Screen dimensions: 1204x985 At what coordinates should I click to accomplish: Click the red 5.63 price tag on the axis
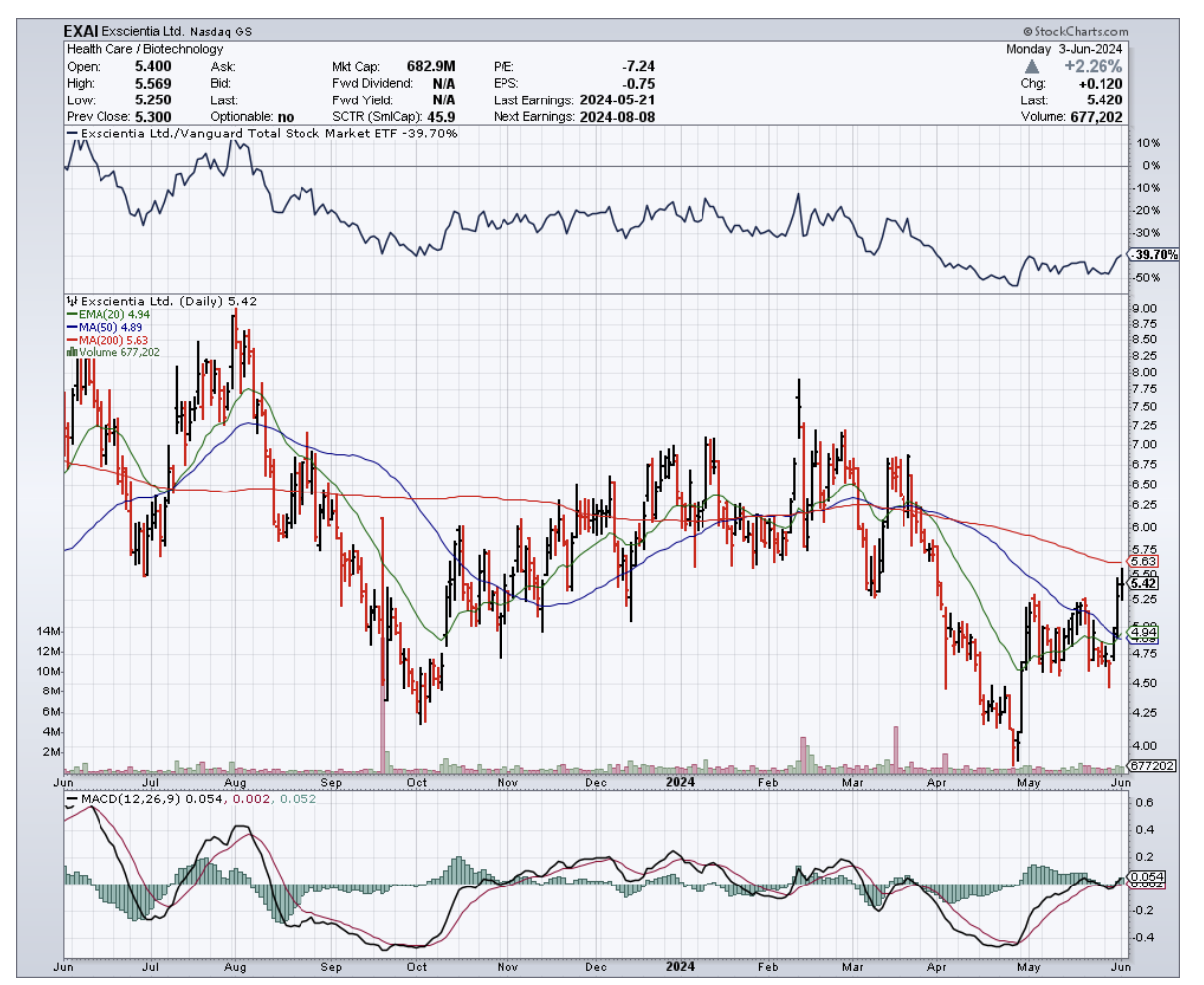(1143, 561)
